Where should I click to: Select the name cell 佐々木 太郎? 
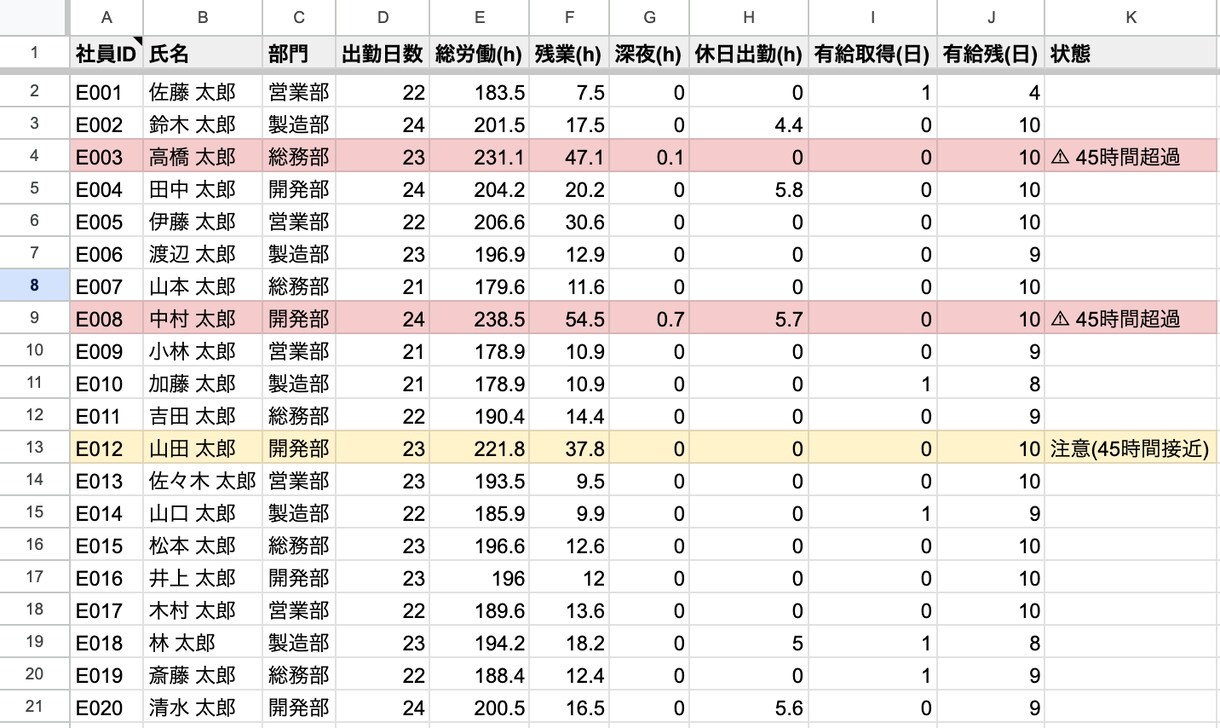tap(203, 481)
